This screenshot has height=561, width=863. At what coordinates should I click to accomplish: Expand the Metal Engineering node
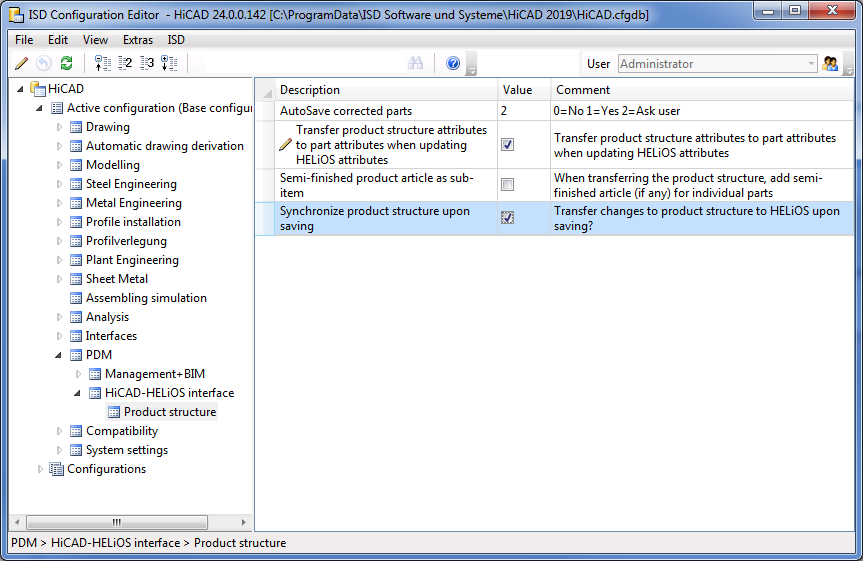[59, 203]
